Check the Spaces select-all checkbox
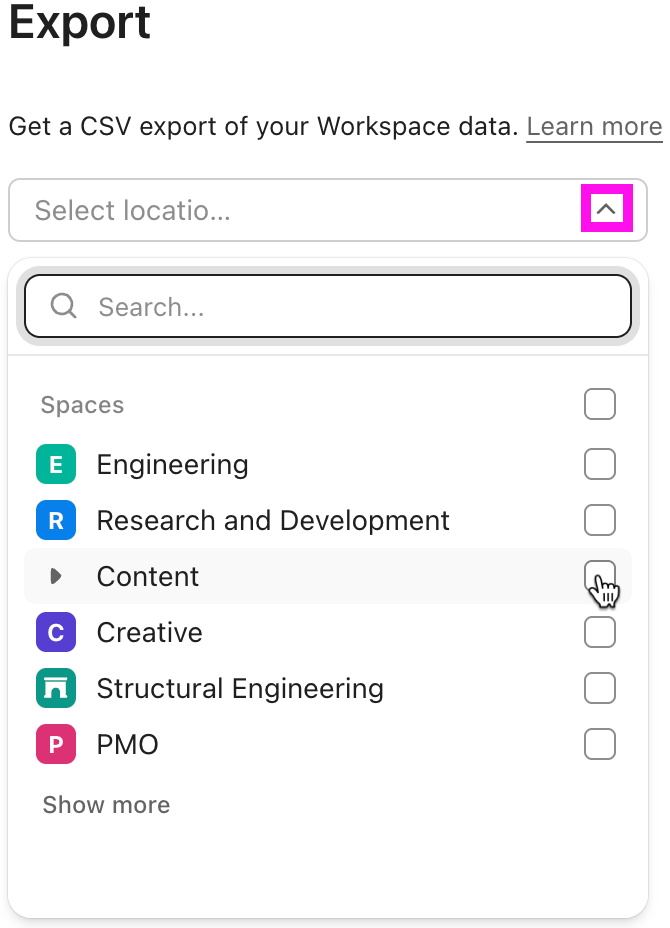The image size is (670, 928). (600, 404)
